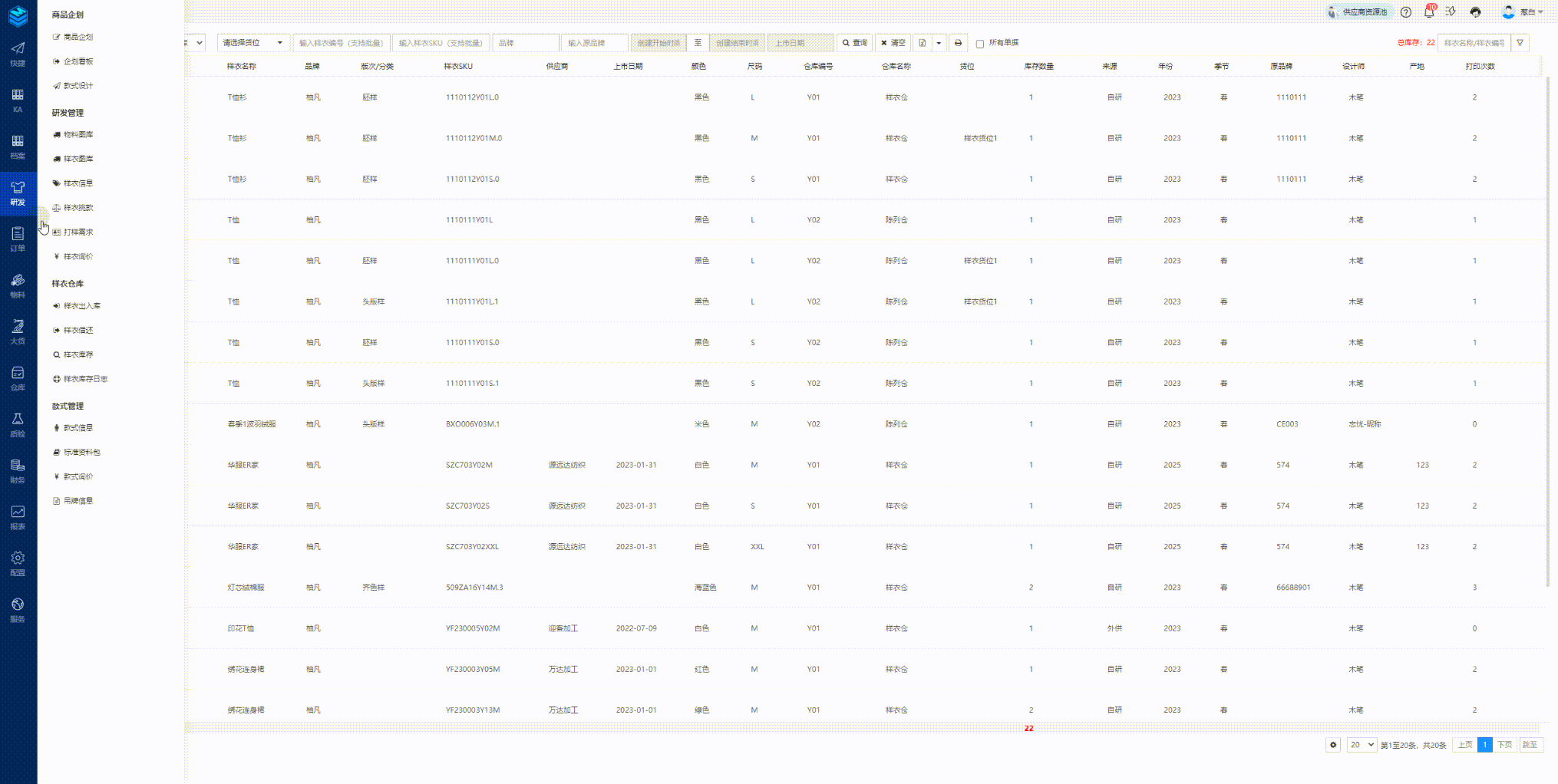Expand the export options arrow
The width and height of the screenshot is (1558, 784).
point(939,43)
